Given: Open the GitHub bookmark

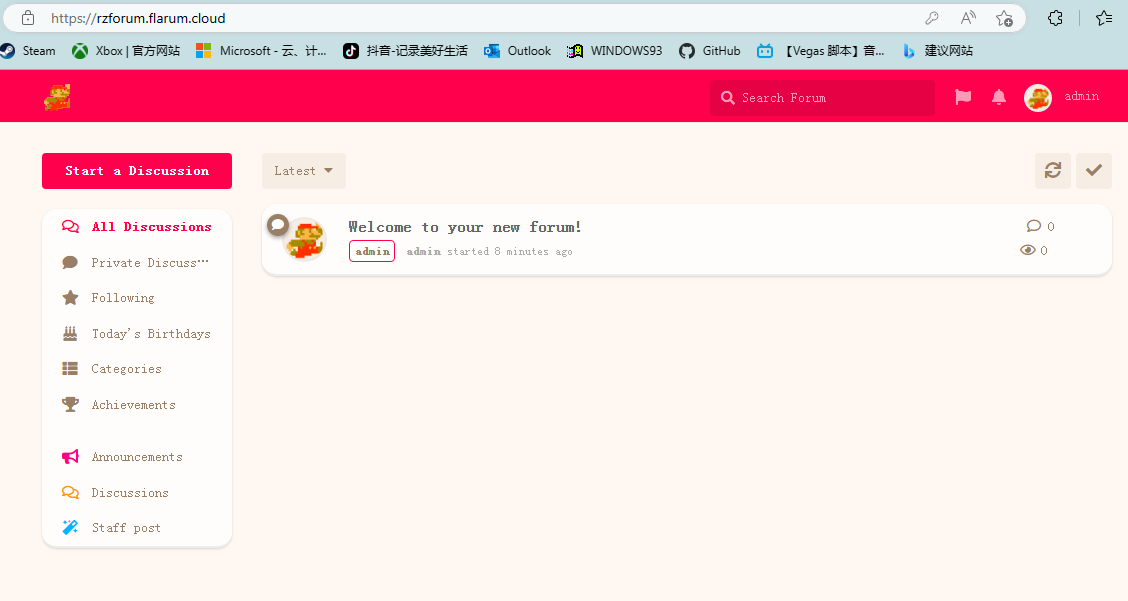Looking at the screenshot, I should [x=709, y=50].
